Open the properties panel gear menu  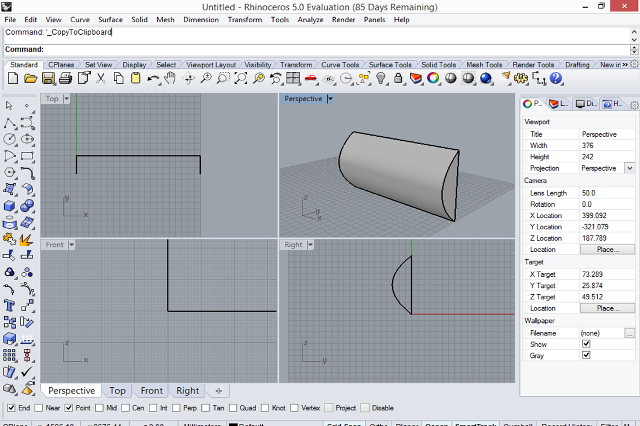634,105
